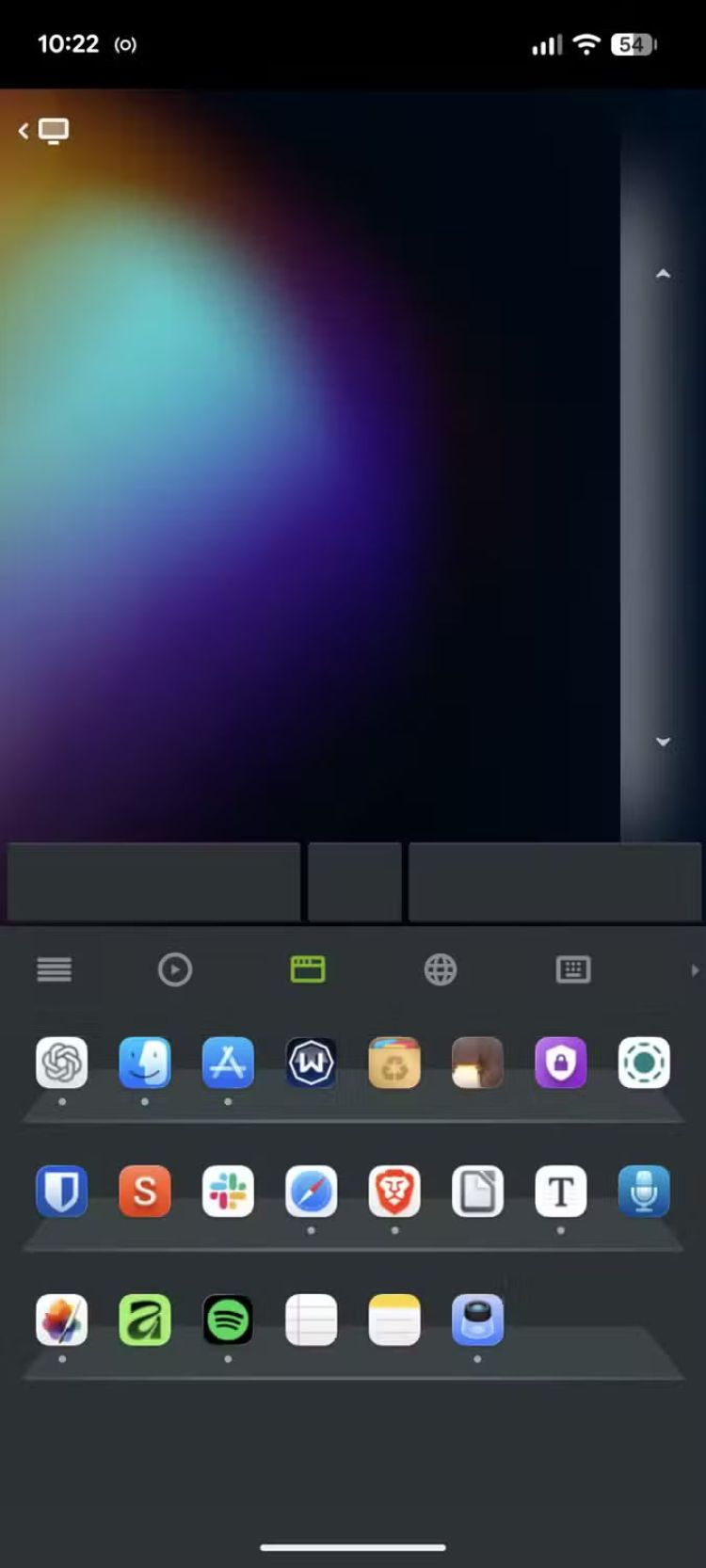The height and width of the screenshot is (1568, 706).
Task: Switch to the media playback tab
Action: coord(175,969)
